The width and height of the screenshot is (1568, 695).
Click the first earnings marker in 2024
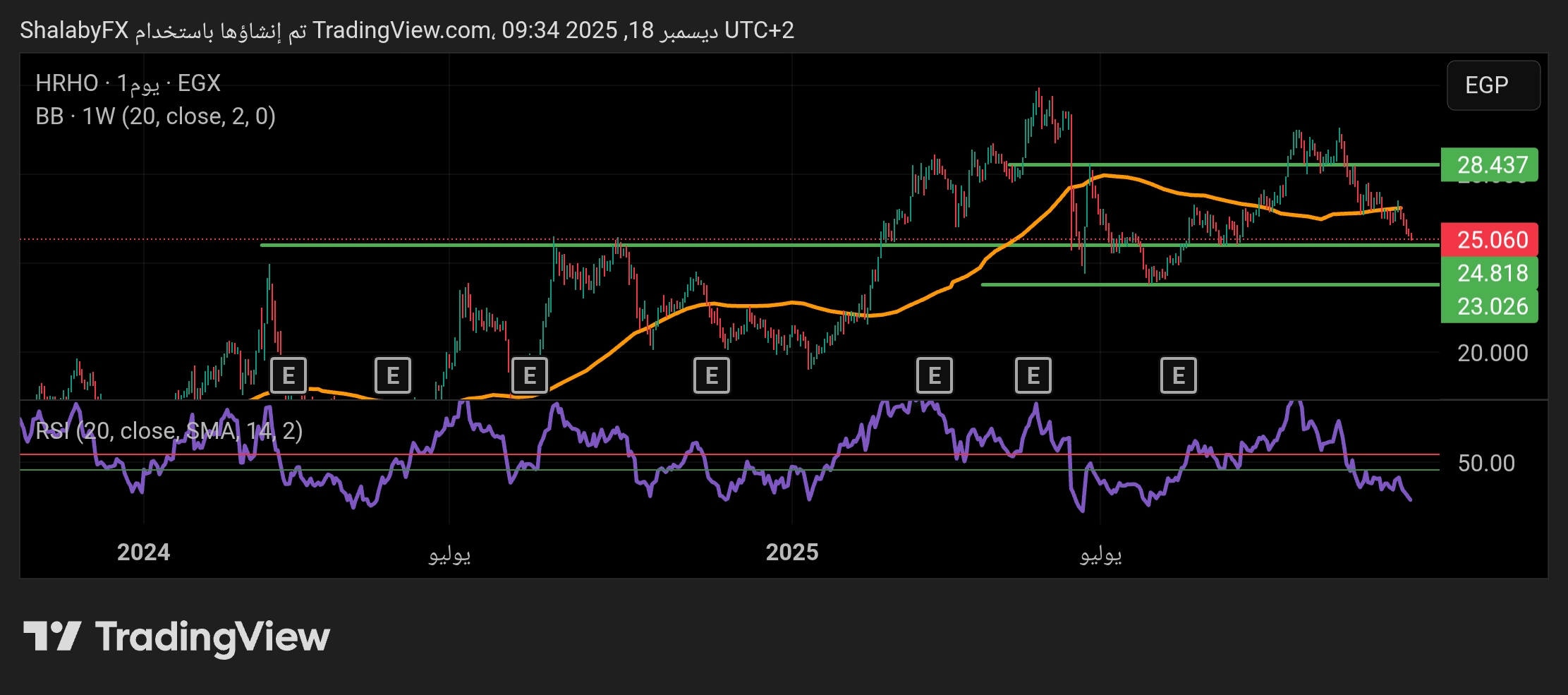[x=288, y=376]
